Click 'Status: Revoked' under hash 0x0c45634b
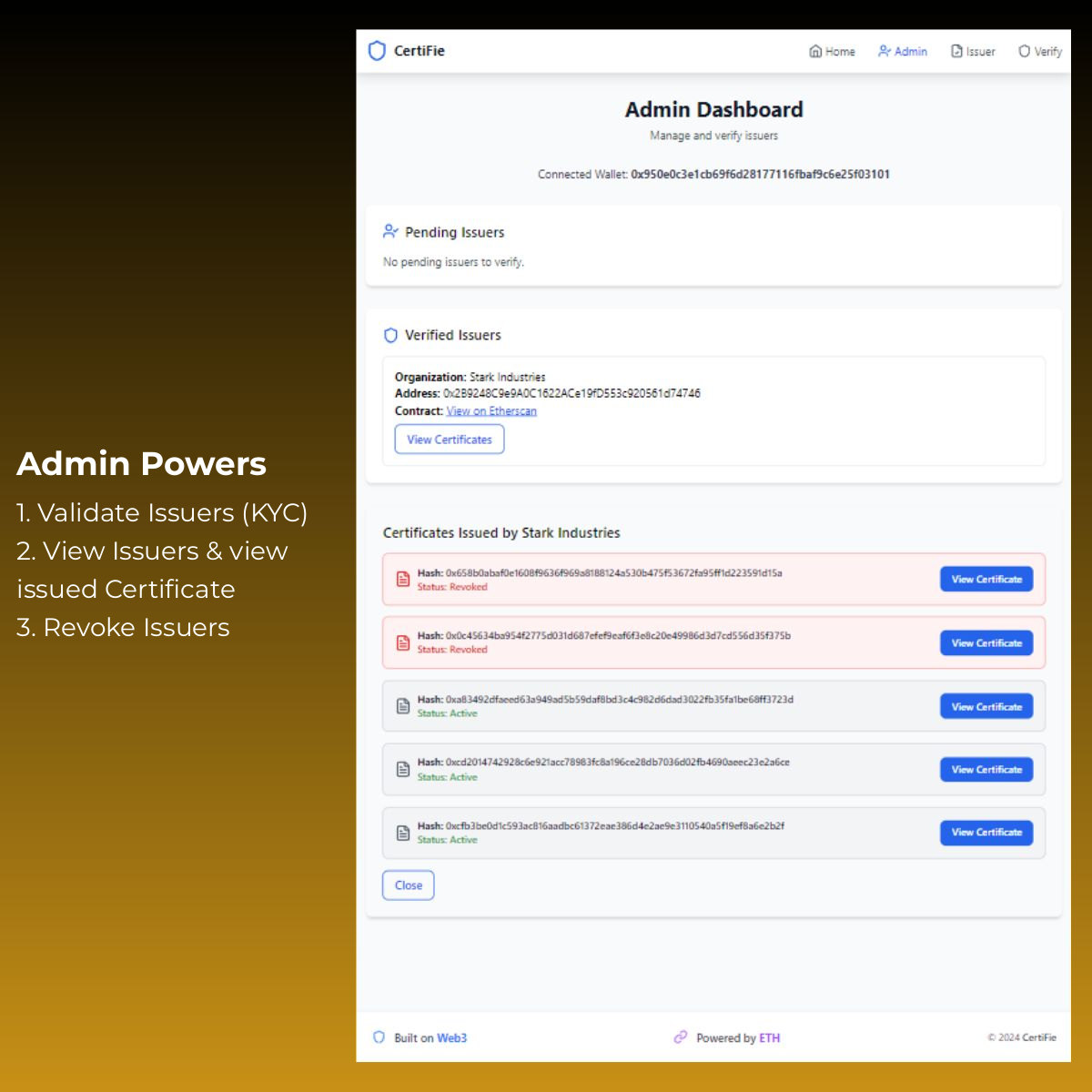The height and width of the screenshot is (1092, 1092). click(x=452, y=650)
